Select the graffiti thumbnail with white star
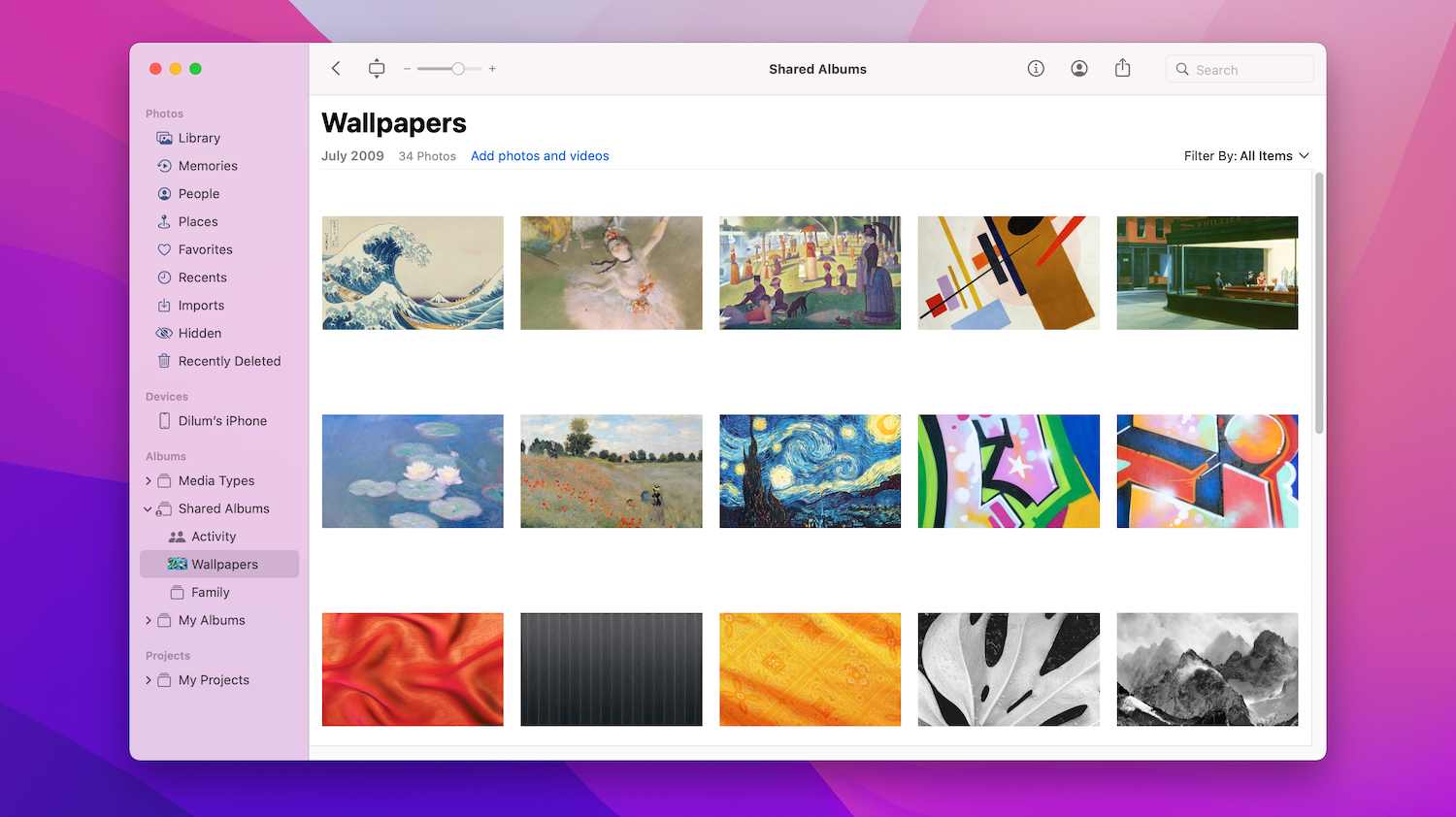Image resolution: width=1456 pixels, height=817 pixels. coord(1009,472)
